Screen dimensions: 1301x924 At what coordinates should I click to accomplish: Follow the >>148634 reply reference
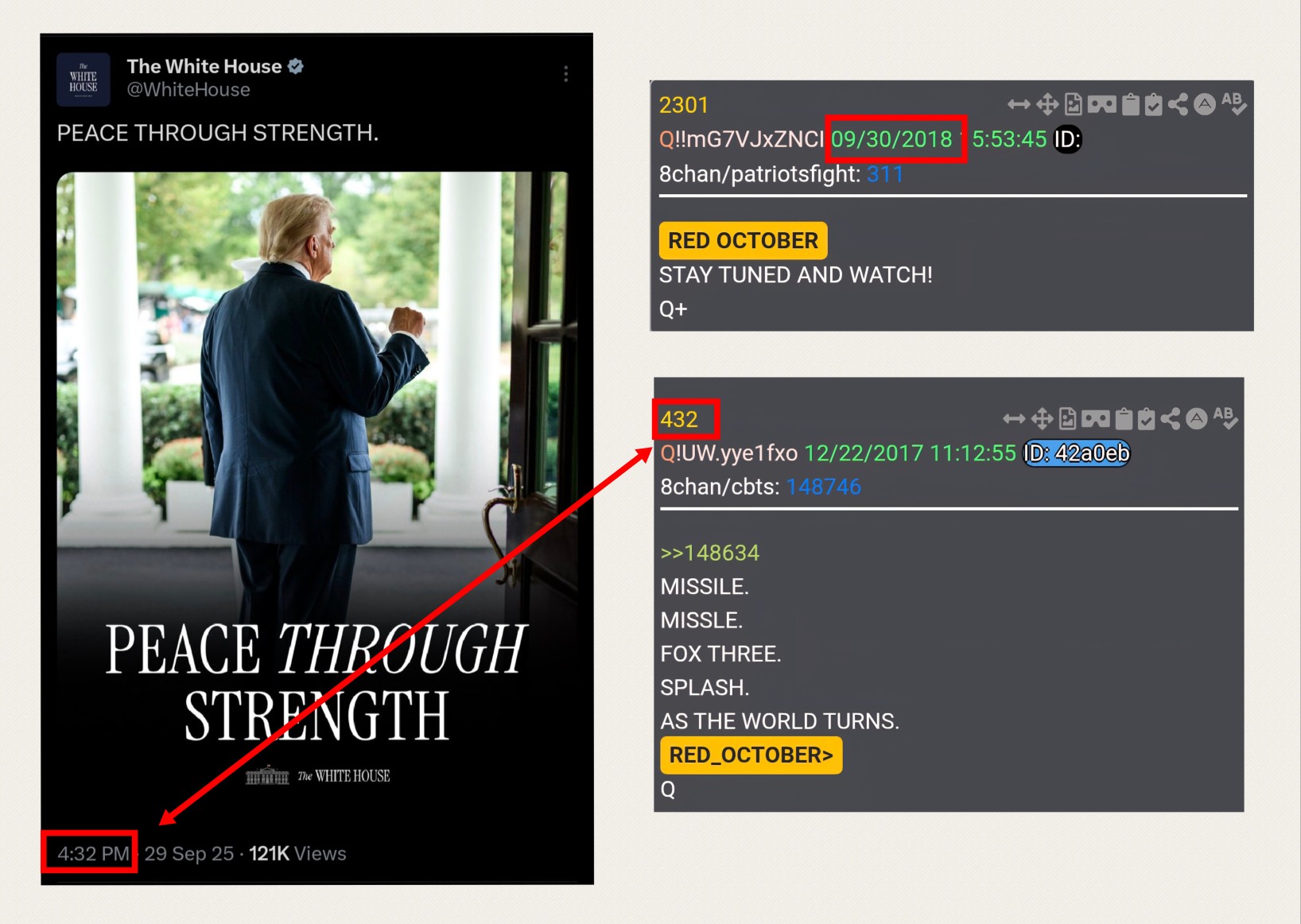point(709,553)
